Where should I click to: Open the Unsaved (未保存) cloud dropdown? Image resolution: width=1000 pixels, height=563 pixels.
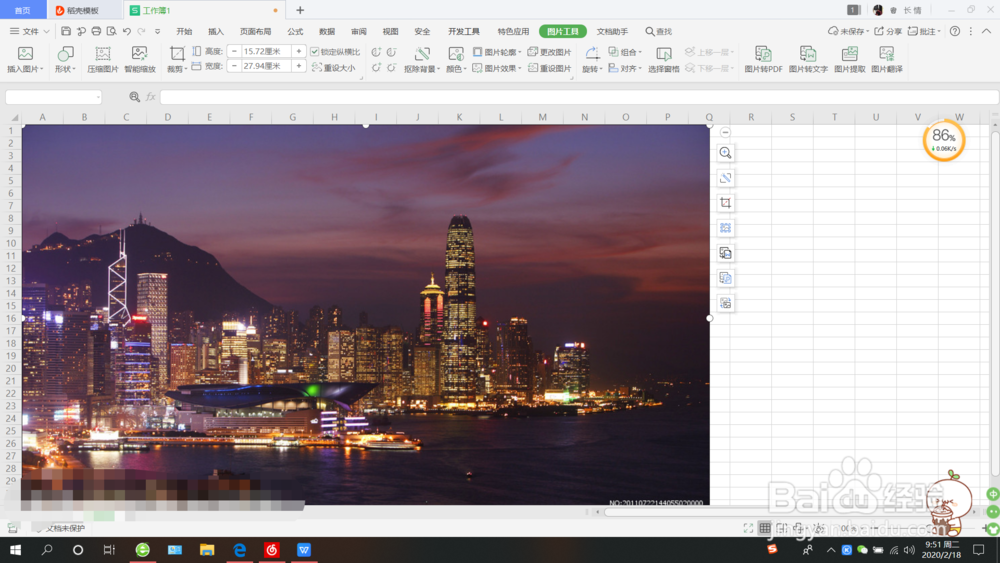[x=848, y=31]
